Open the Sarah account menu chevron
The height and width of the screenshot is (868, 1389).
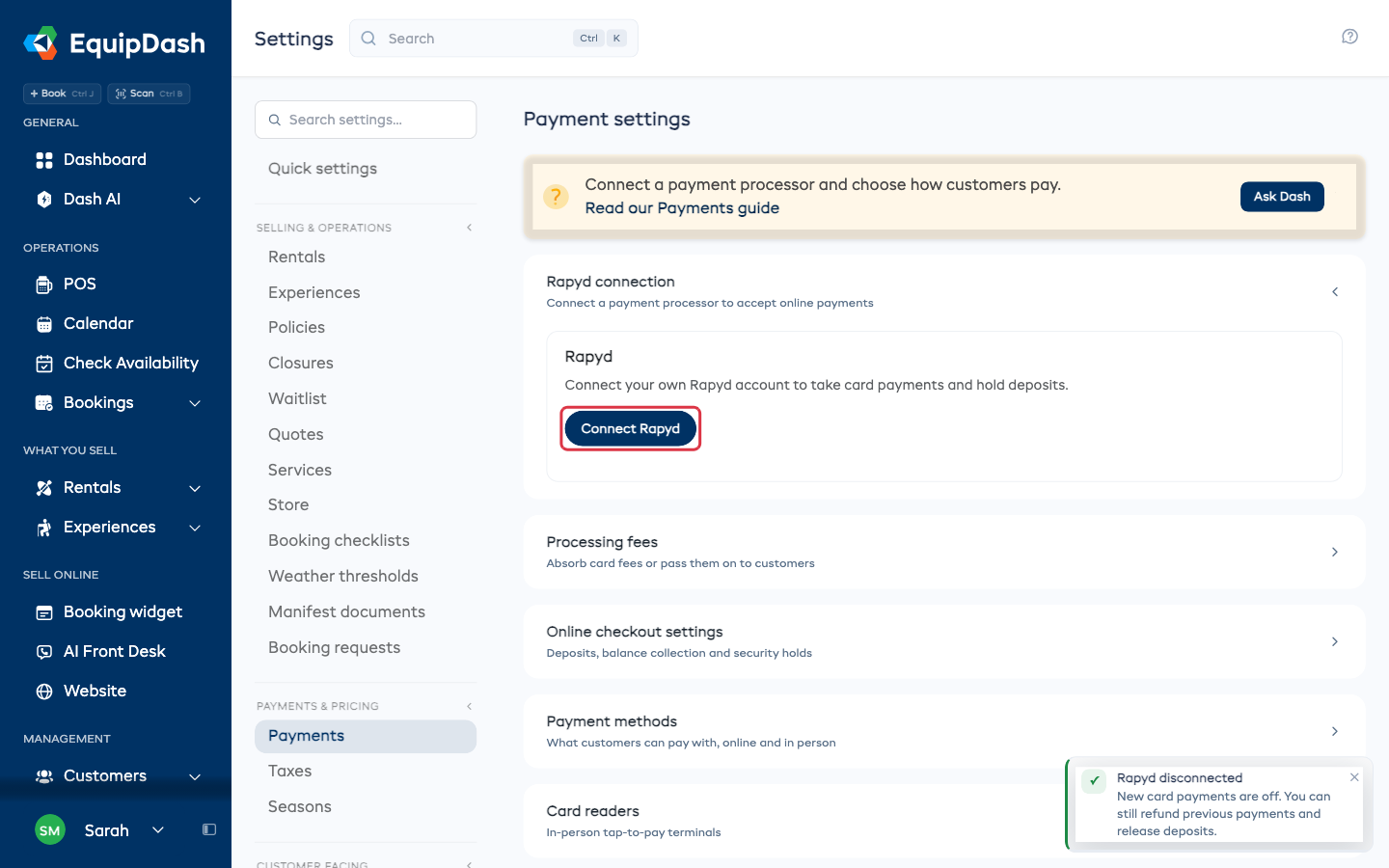(x=158, y=829)
